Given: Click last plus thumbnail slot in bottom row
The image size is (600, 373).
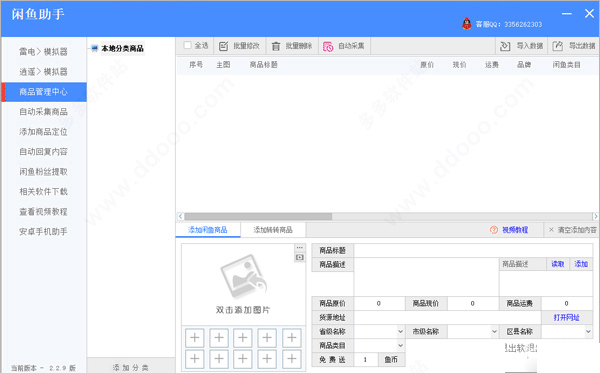Looking at the screenshot, I should click(x=292, y=358).
